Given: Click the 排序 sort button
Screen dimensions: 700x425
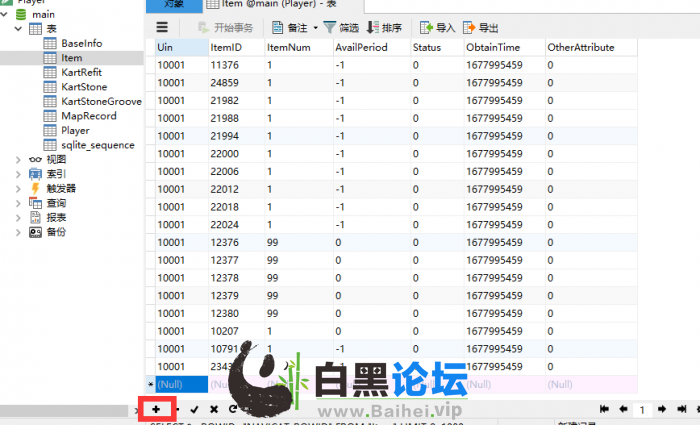Looking at the screenshot, I should tap(385, 28).
